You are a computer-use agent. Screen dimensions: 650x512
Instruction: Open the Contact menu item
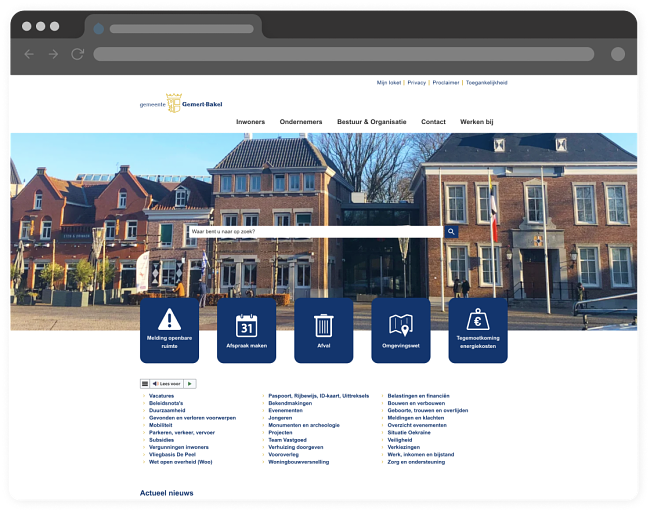pos(433,121)
